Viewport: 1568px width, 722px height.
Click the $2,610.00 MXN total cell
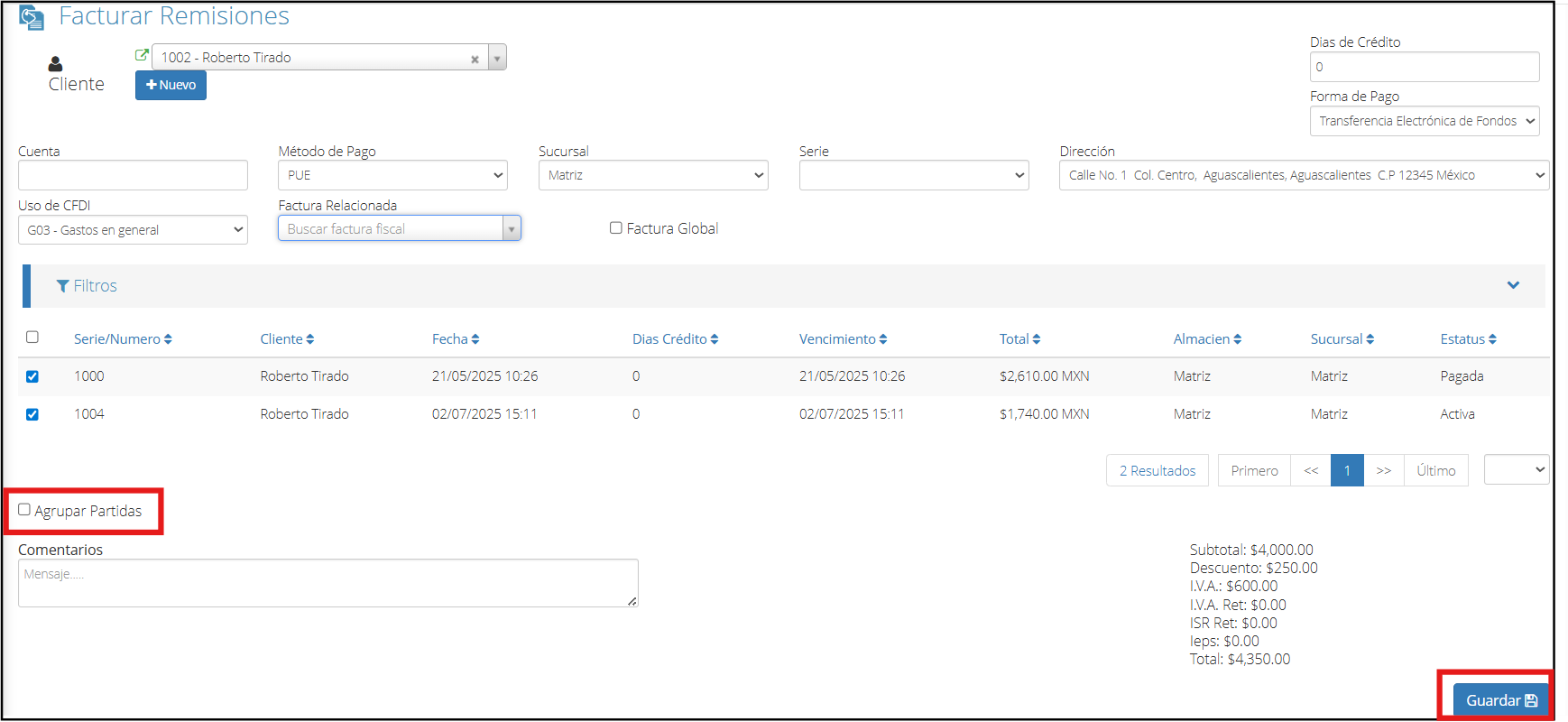click(x=1044, y=376)
